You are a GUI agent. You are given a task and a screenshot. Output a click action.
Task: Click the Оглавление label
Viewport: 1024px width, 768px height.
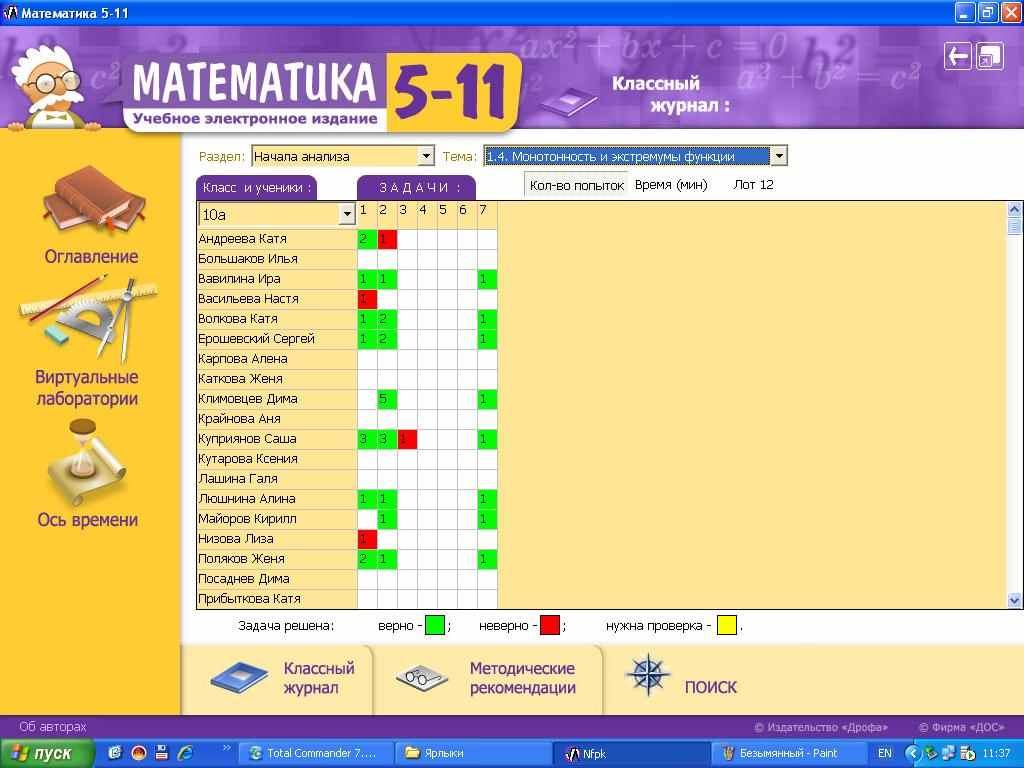[91, 257]
